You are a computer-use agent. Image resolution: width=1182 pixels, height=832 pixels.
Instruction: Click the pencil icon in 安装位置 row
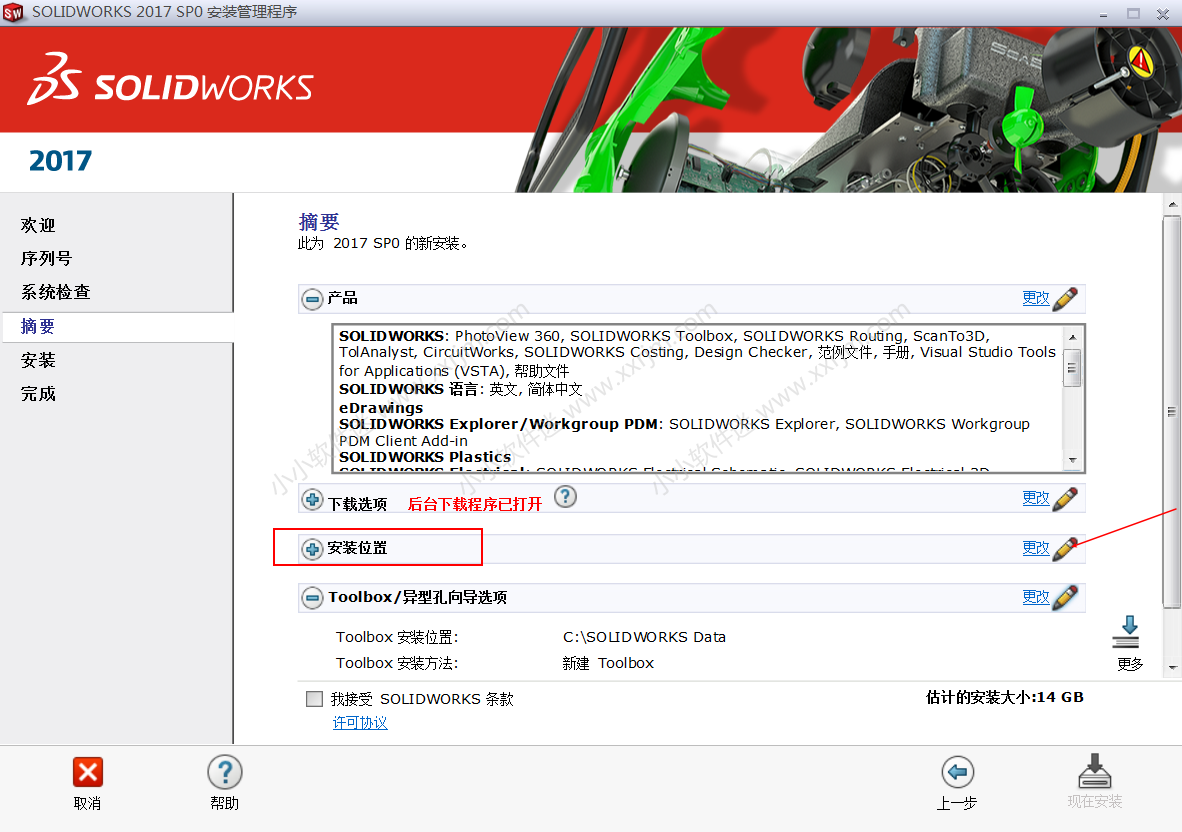pyautogui.click(x=1065, y=548)
